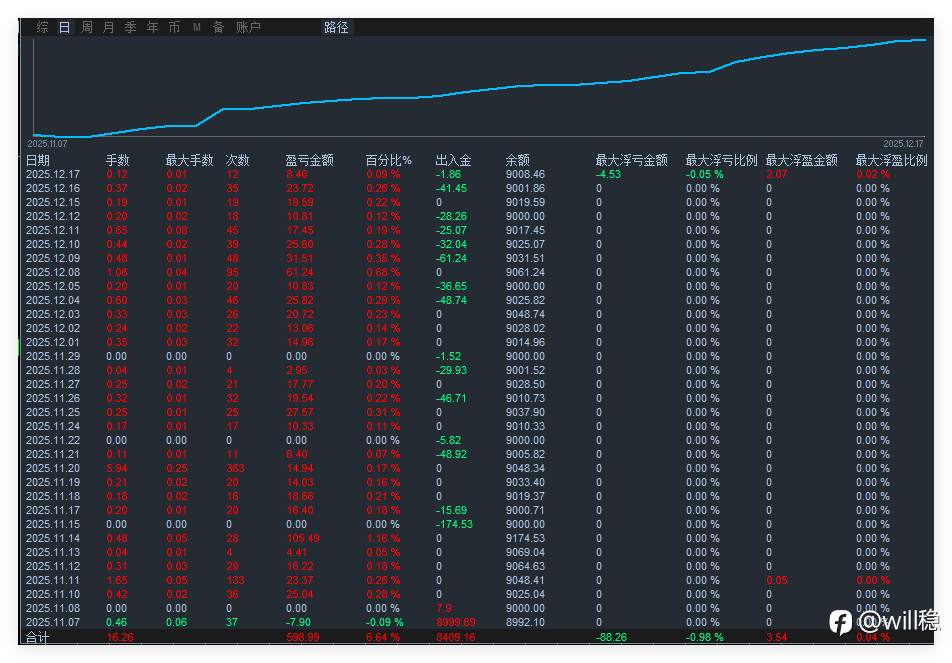This screenshot has width=952, height=663.
Task: Select the 2025.12.12 date cell
Action: point(53,216)
